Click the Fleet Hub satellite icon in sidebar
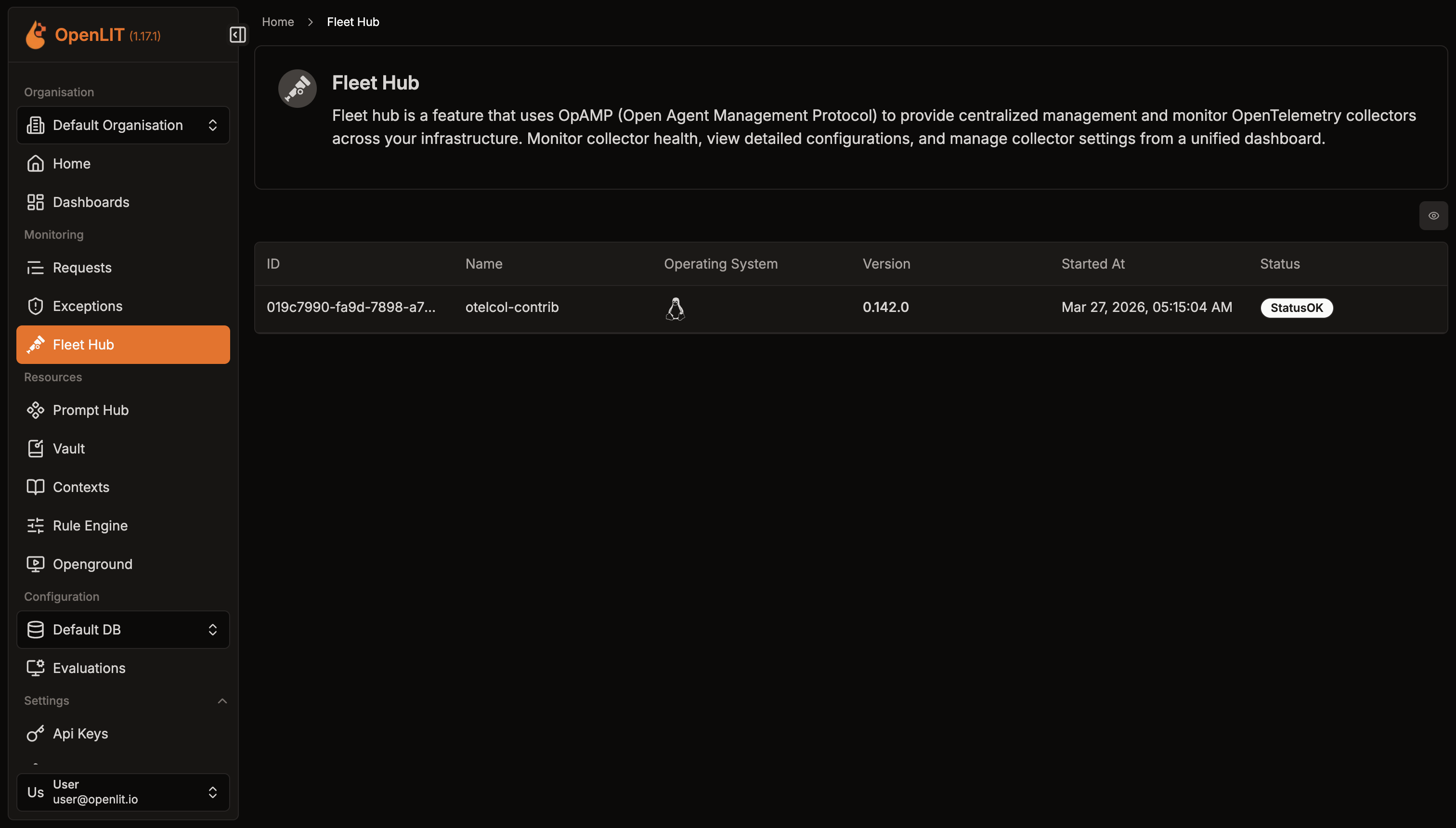This screenshot has height=828, width=1456. pyautogui.click(x=35, y=345)
